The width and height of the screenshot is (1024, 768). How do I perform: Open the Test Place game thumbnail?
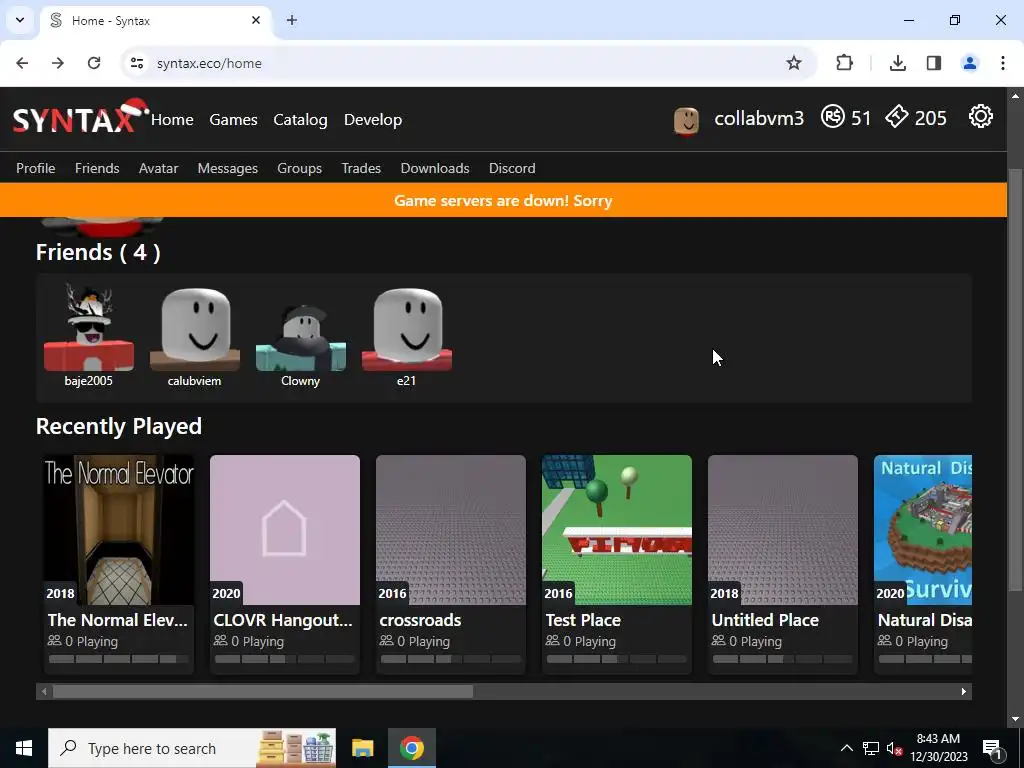616,530
